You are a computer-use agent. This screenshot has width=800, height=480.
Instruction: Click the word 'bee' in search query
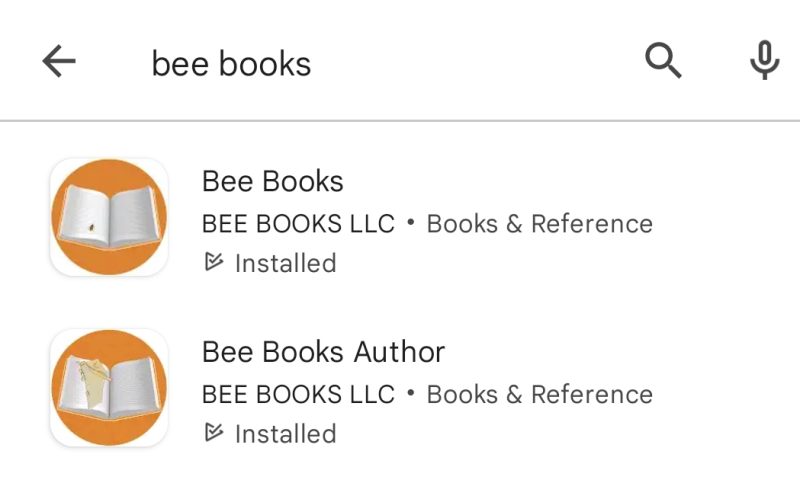click(x=180, y=64)
